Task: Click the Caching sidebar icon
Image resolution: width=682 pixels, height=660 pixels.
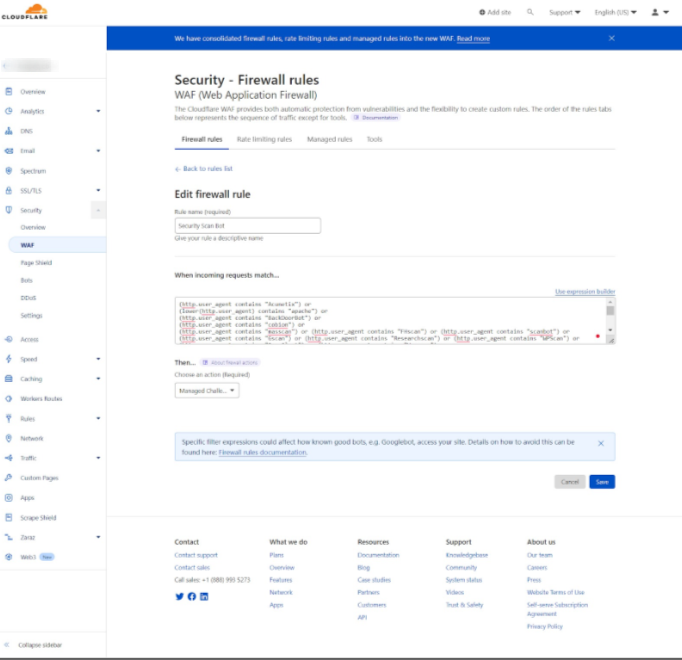Action: point(9,379)
